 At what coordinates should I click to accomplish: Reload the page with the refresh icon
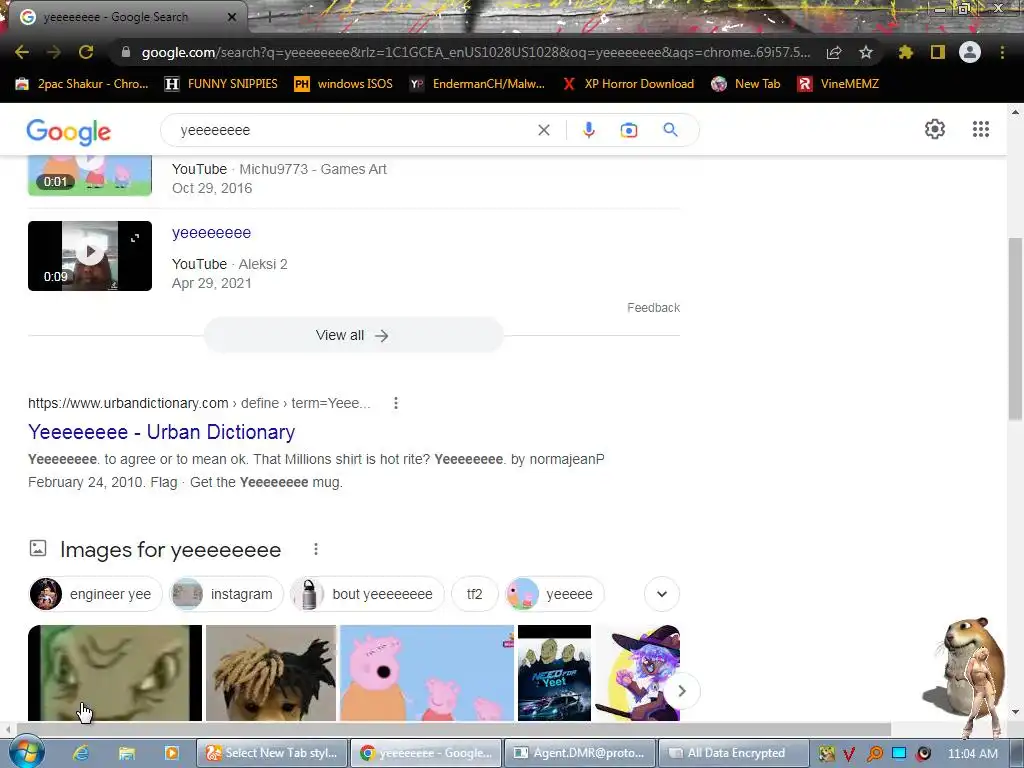(x=86, y=52)
